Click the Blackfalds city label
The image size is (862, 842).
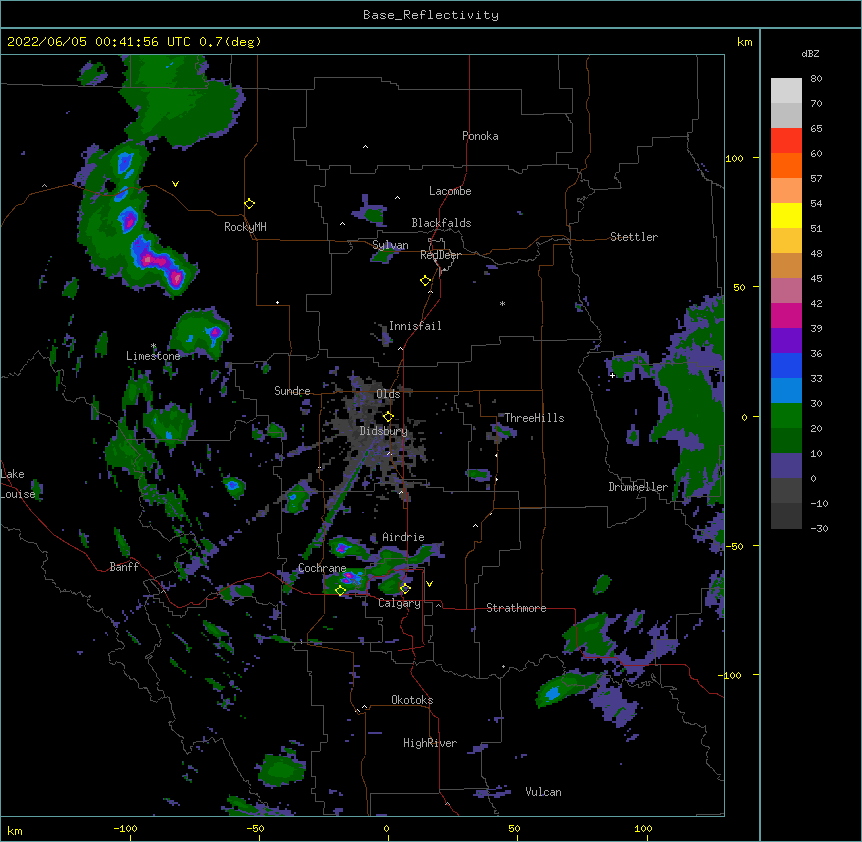pos(441,223)
